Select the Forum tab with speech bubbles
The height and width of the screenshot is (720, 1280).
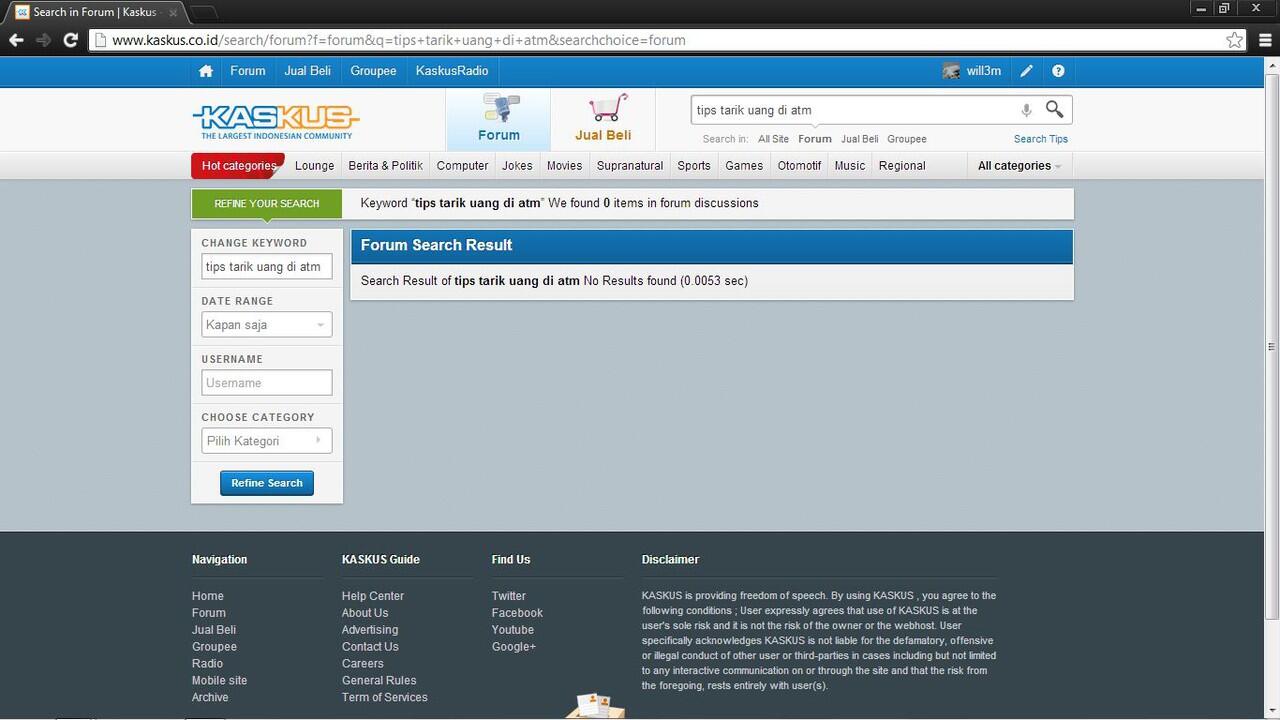pos(498,120)
